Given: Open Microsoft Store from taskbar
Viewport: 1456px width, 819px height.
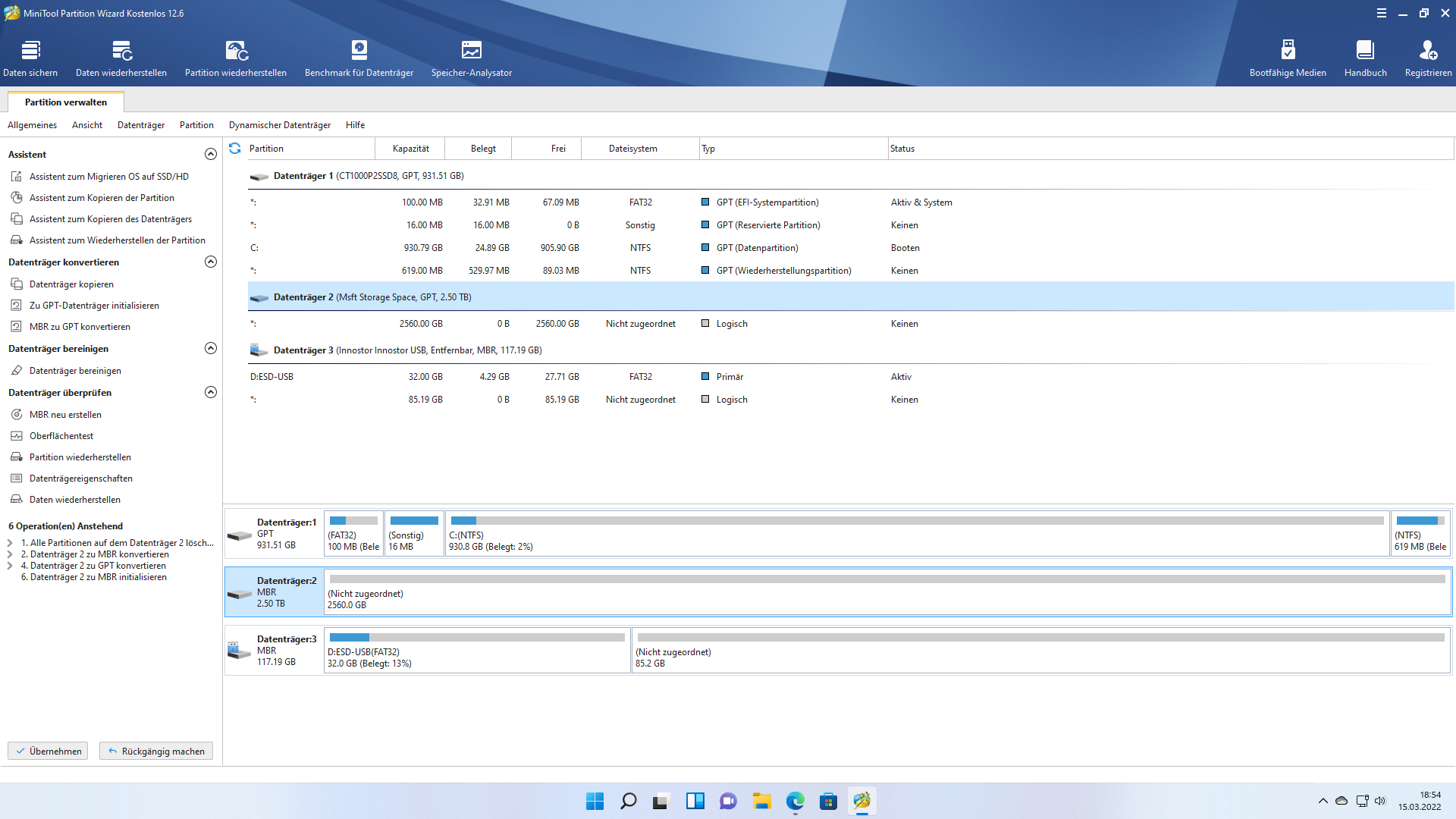Looking at the screenshot, I should 829,801.
